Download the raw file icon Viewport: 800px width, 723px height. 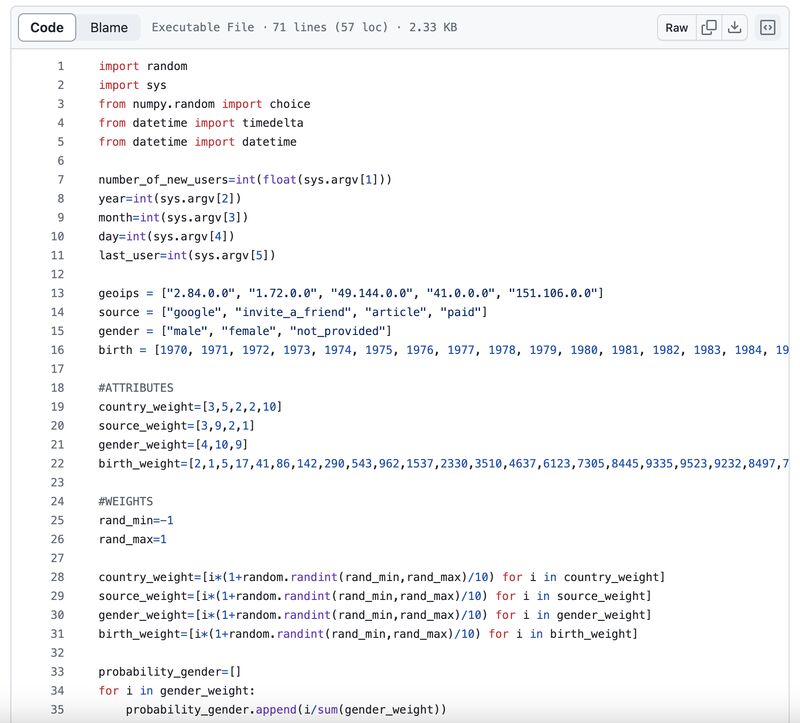pyautogui.click(x=734, y=28)
